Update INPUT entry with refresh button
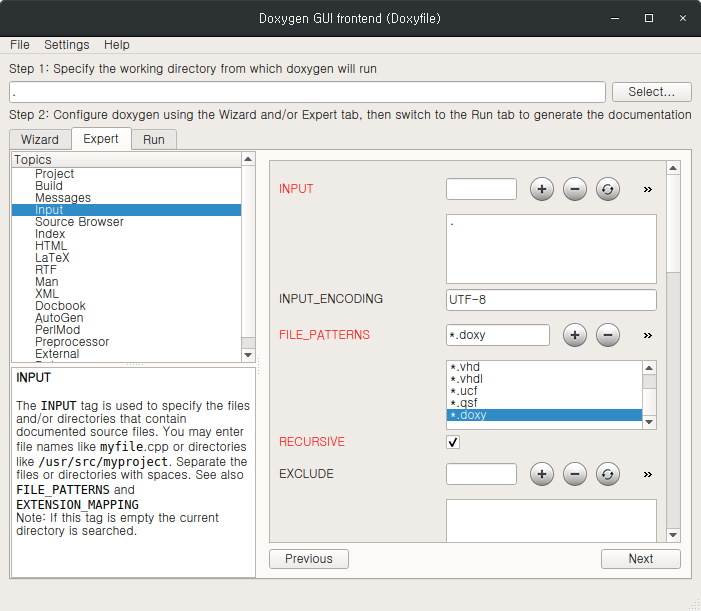This screenshot has width=701, height=611. pyautogui.click(x=608, y=189)
